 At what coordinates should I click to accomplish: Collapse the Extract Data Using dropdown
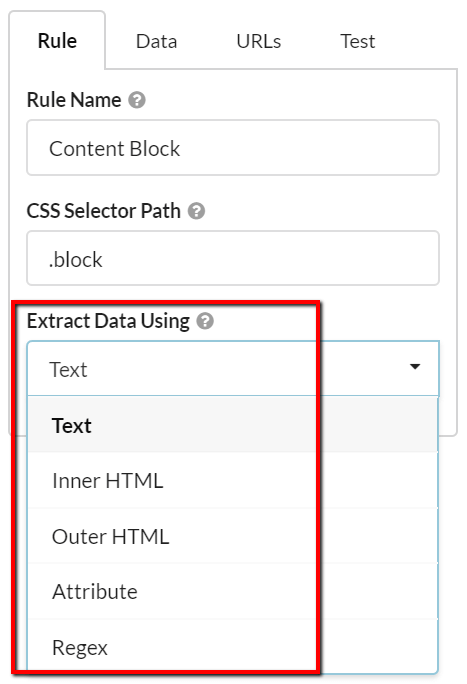click(x=233, y=369)
